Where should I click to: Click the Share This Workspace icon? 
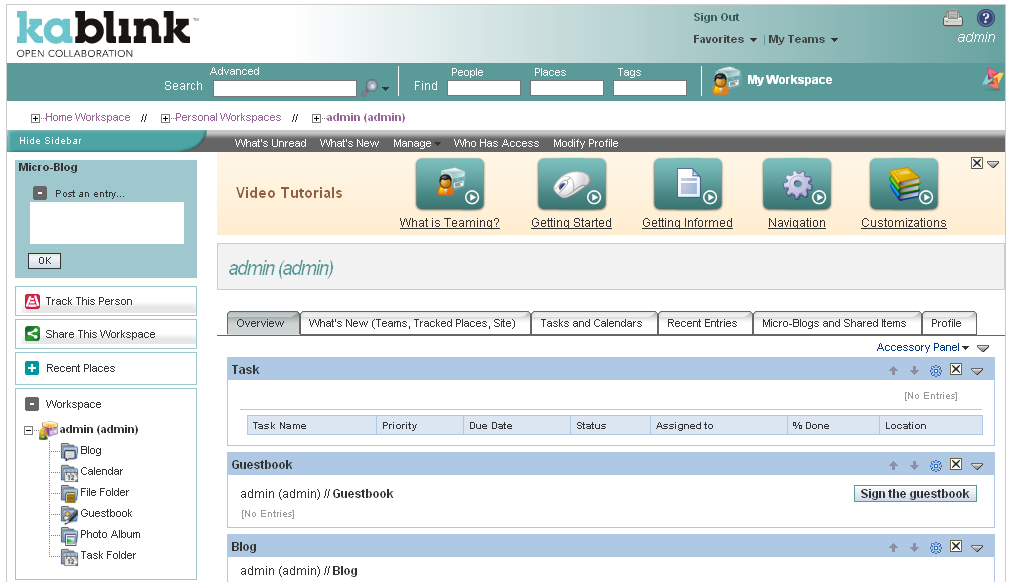33,333
